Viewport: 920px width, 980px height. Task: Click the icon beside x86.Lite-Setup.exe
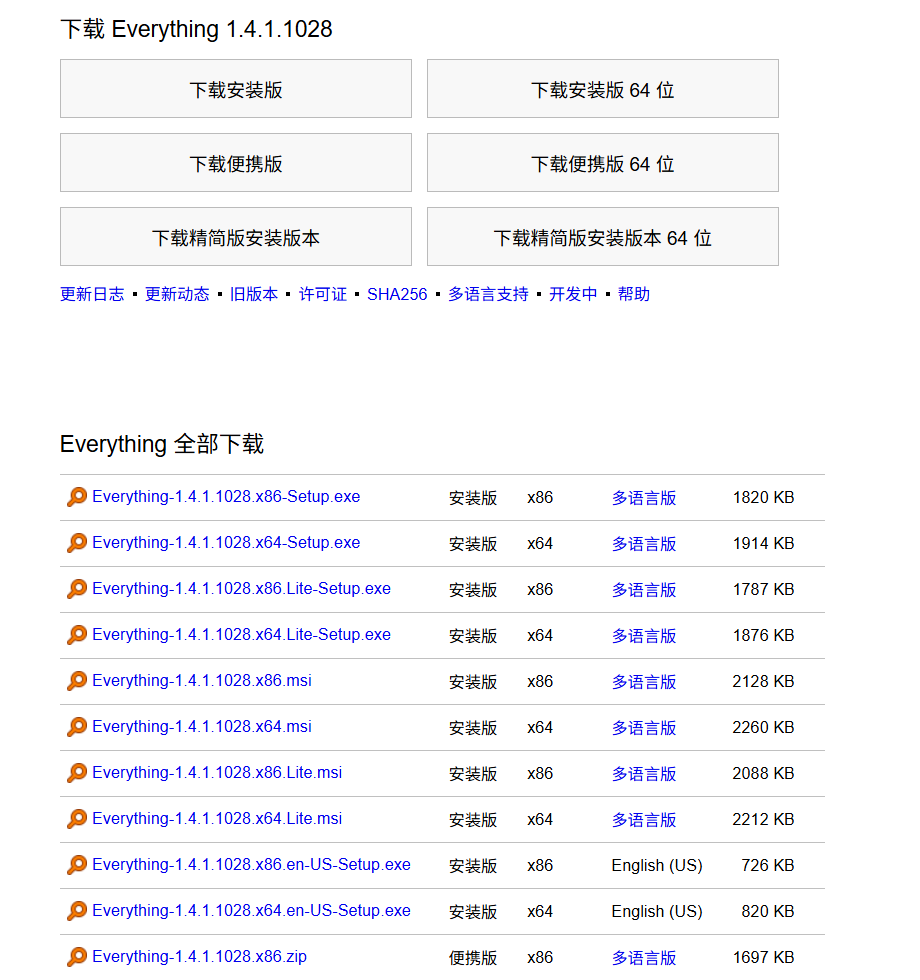pos(77,589)
